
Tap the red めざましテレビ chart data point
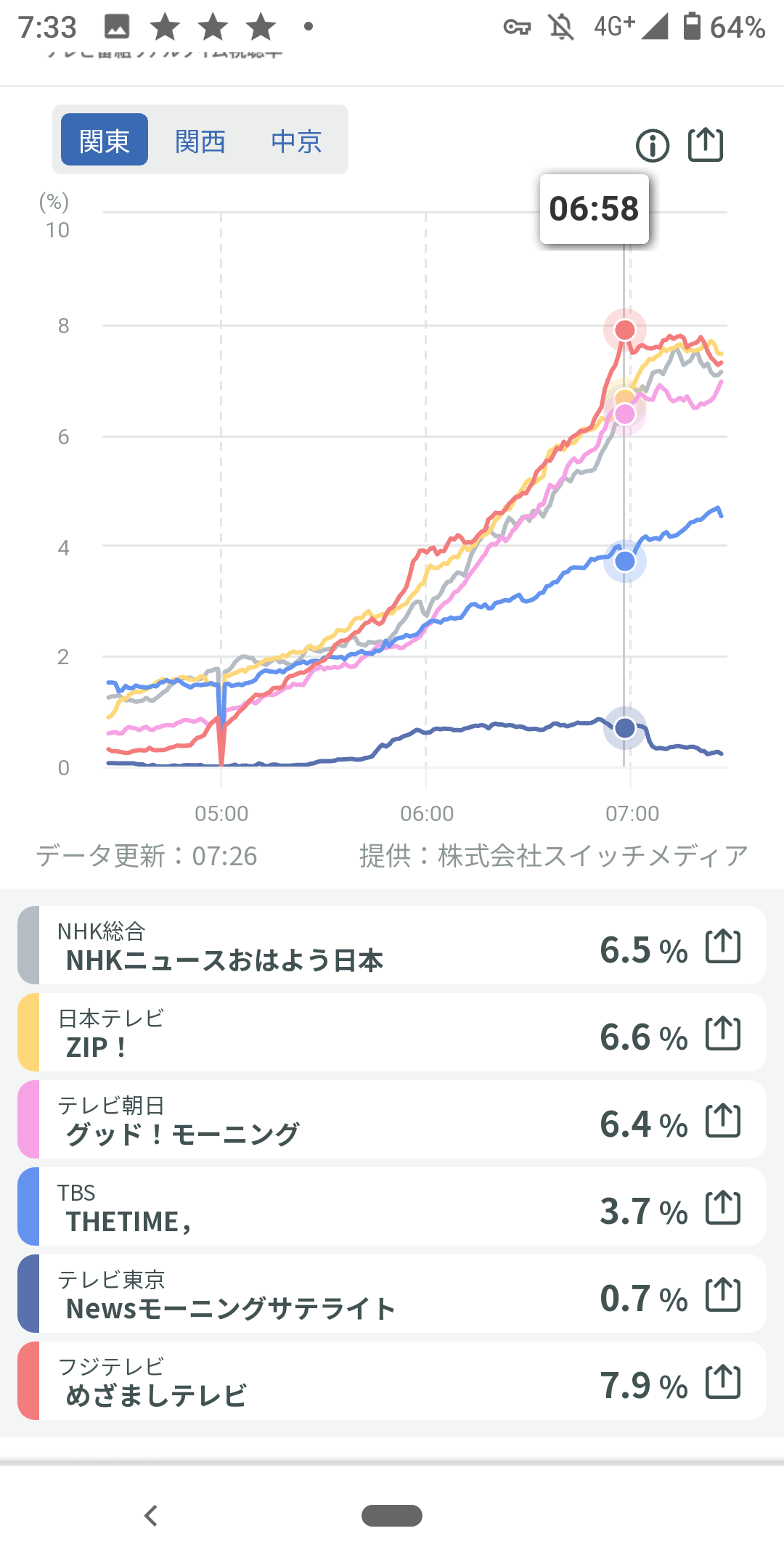coord(624,330)
